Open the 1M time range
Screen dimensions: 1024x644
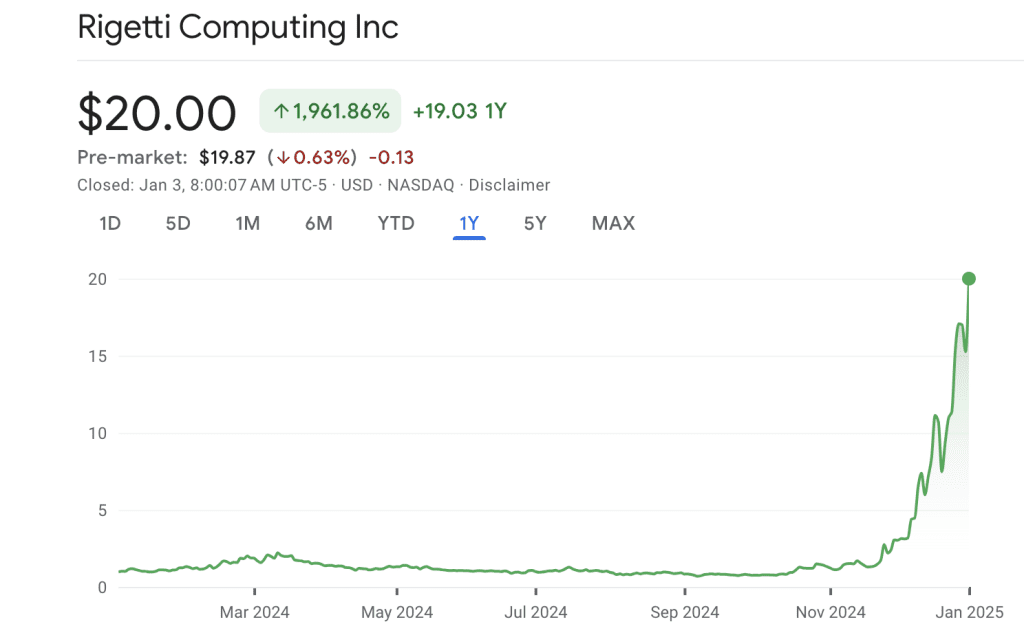point(246,223)
